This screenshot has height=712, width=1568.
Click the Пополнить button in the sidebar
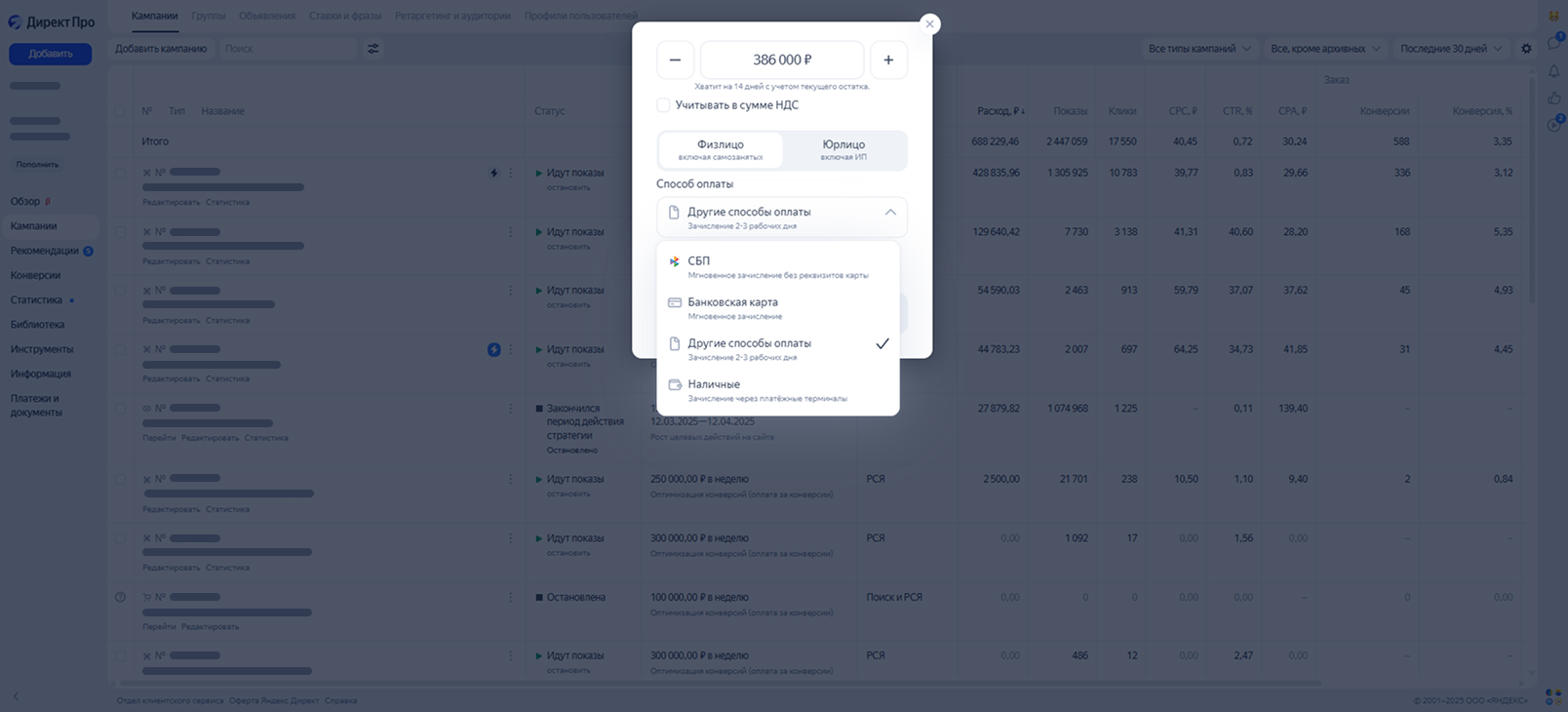point(37,165)
